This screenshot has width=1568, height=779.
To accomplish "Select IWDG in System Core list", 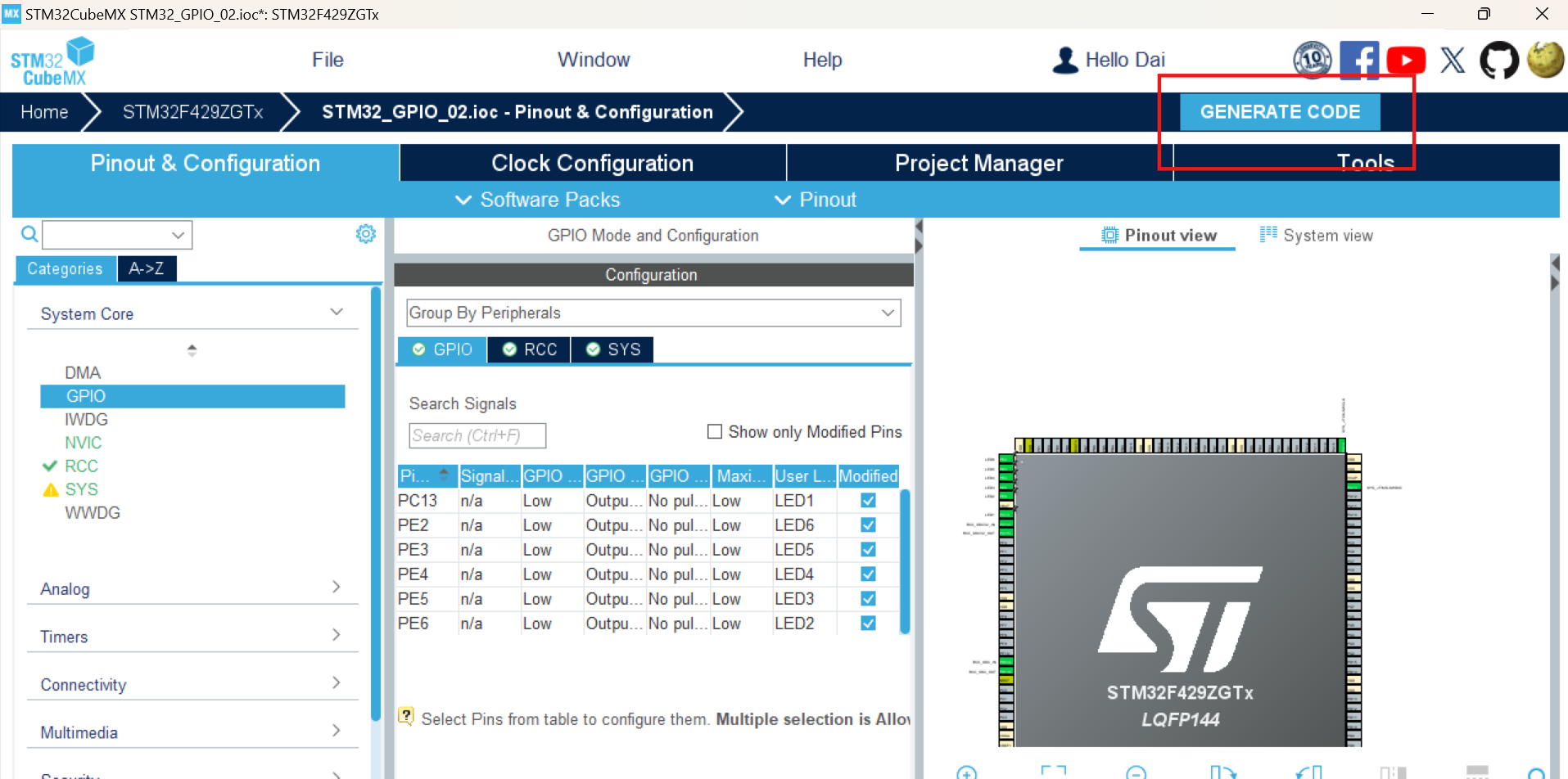I will pos(86,419).
